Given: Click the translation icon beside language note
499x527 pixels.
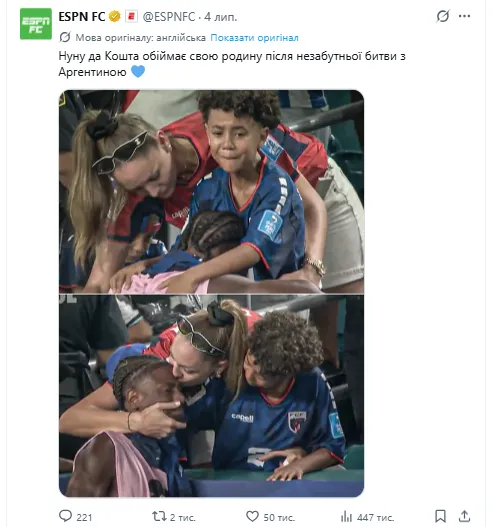Looking at the screenshot, I should click(x=65, y=37).
